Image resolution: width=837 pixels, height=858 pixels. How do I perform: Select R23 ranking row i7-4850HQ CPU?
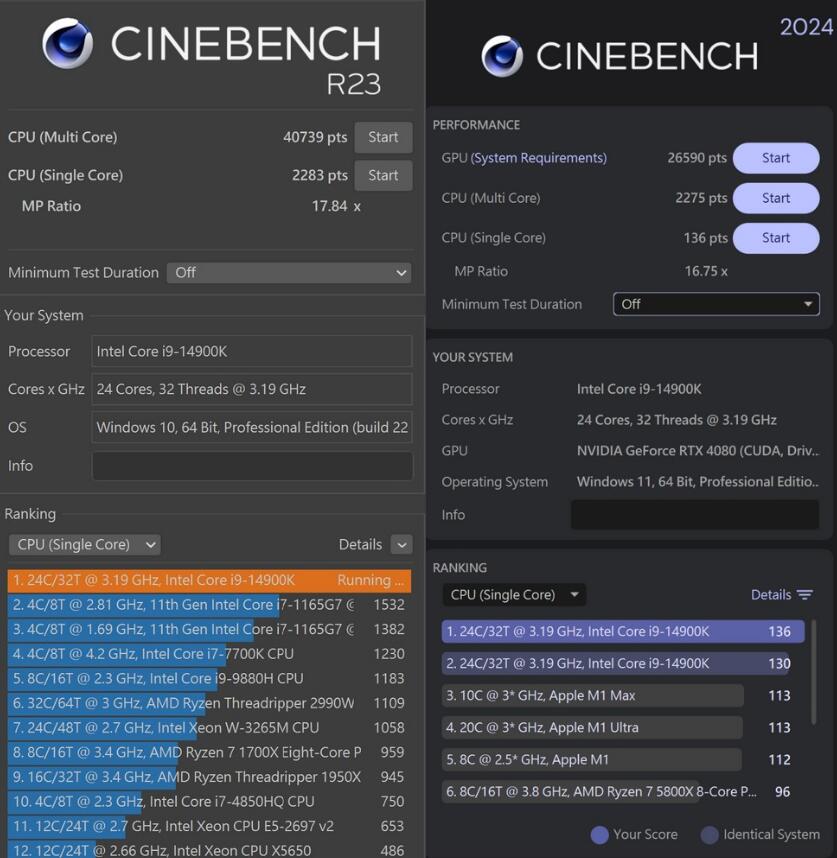pos(210,802)
